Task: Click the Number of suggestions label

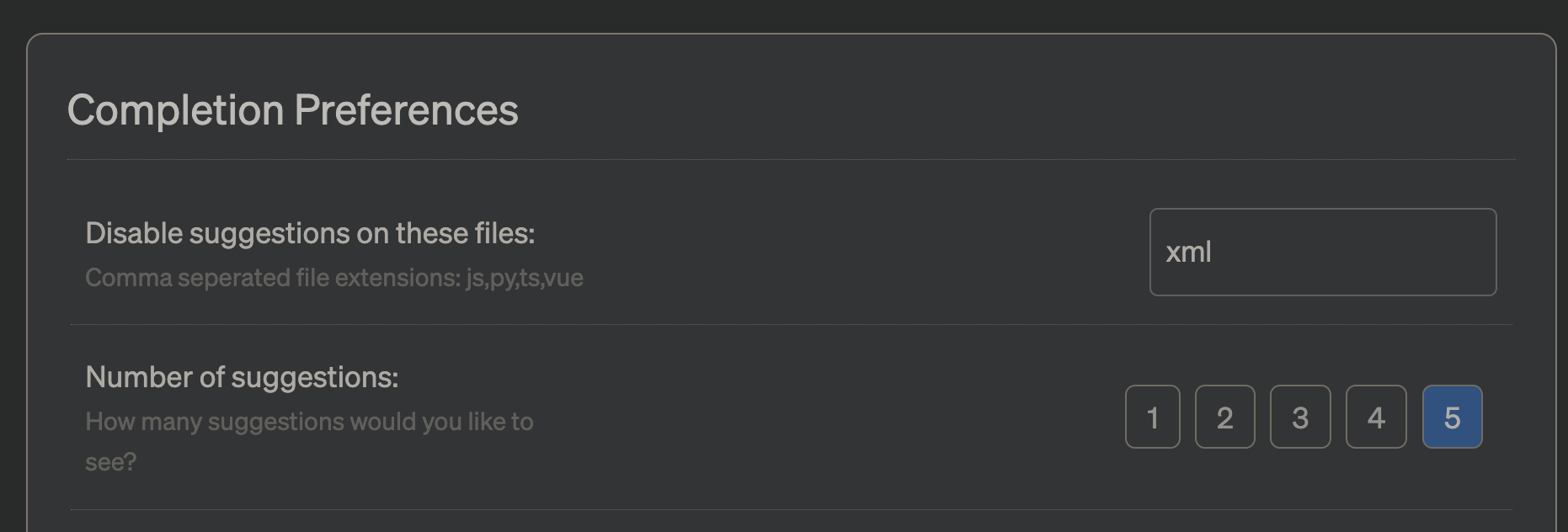Action: tap(243, 378)
